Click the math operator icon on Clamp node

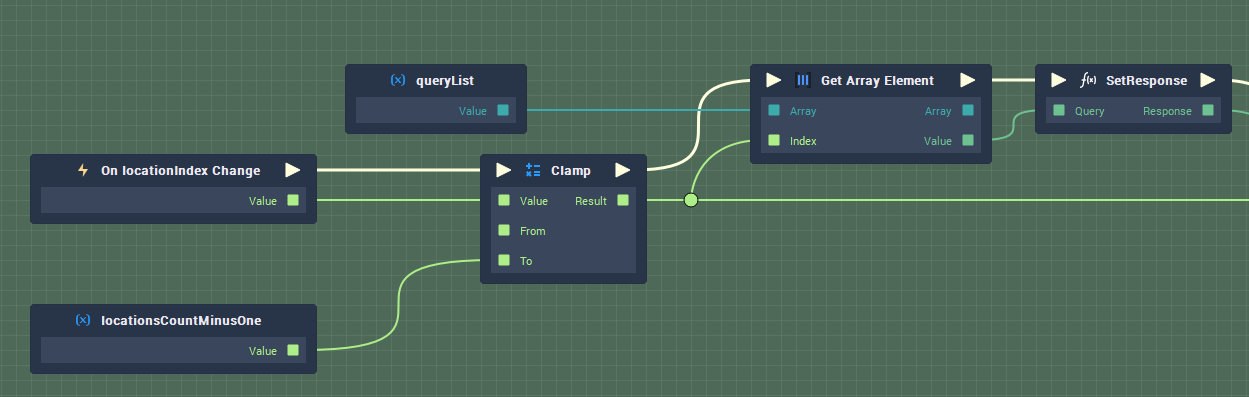[533, 171]
